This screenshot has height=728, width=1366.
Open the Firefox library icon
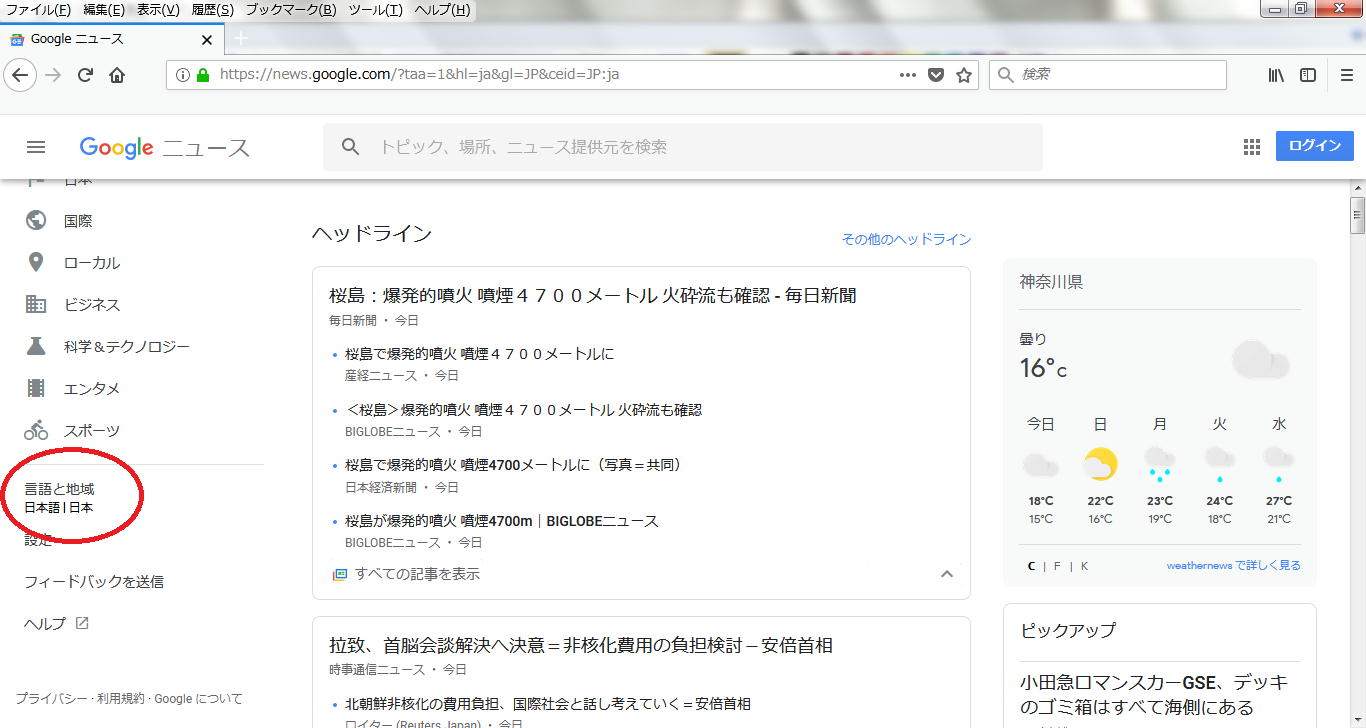coord(1276,75)
